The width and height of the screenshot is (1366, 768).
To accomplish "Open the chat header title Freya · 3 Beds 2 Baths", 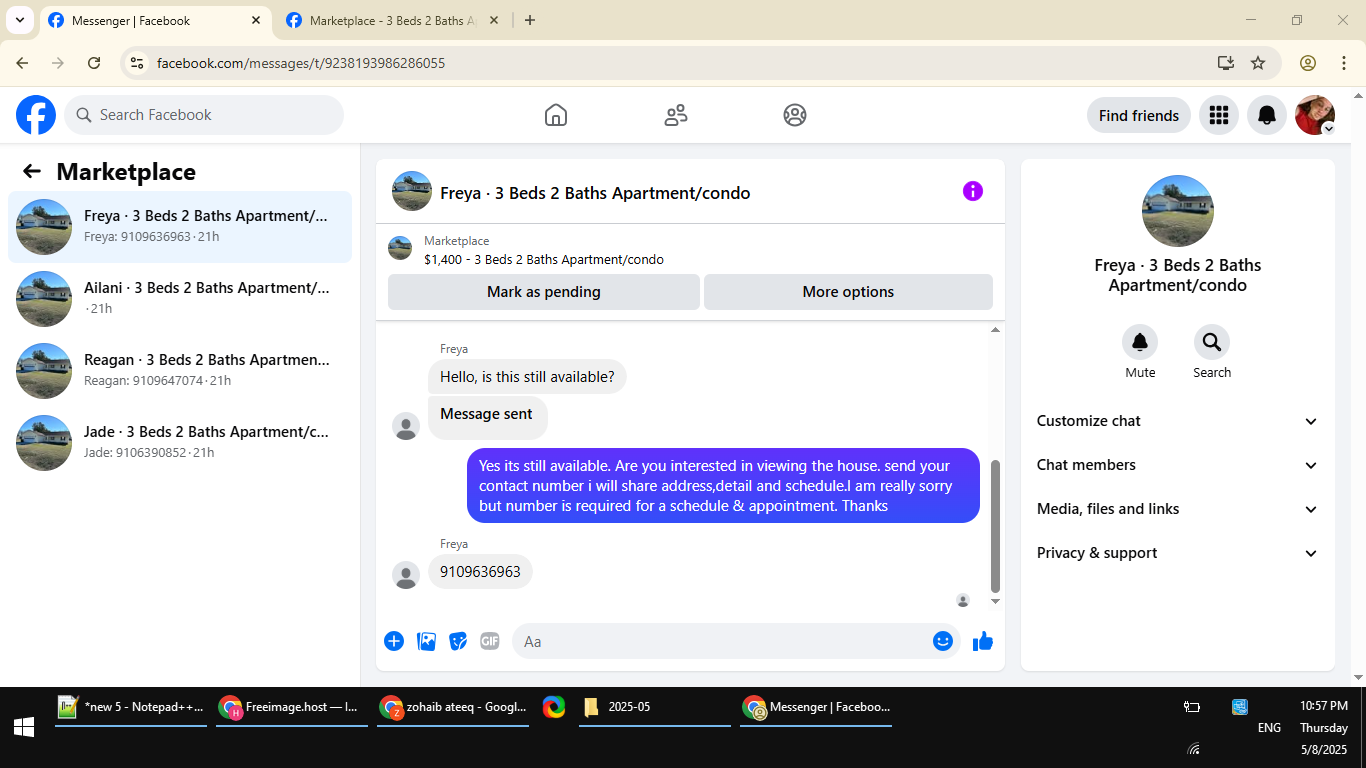I will (595, 193).
